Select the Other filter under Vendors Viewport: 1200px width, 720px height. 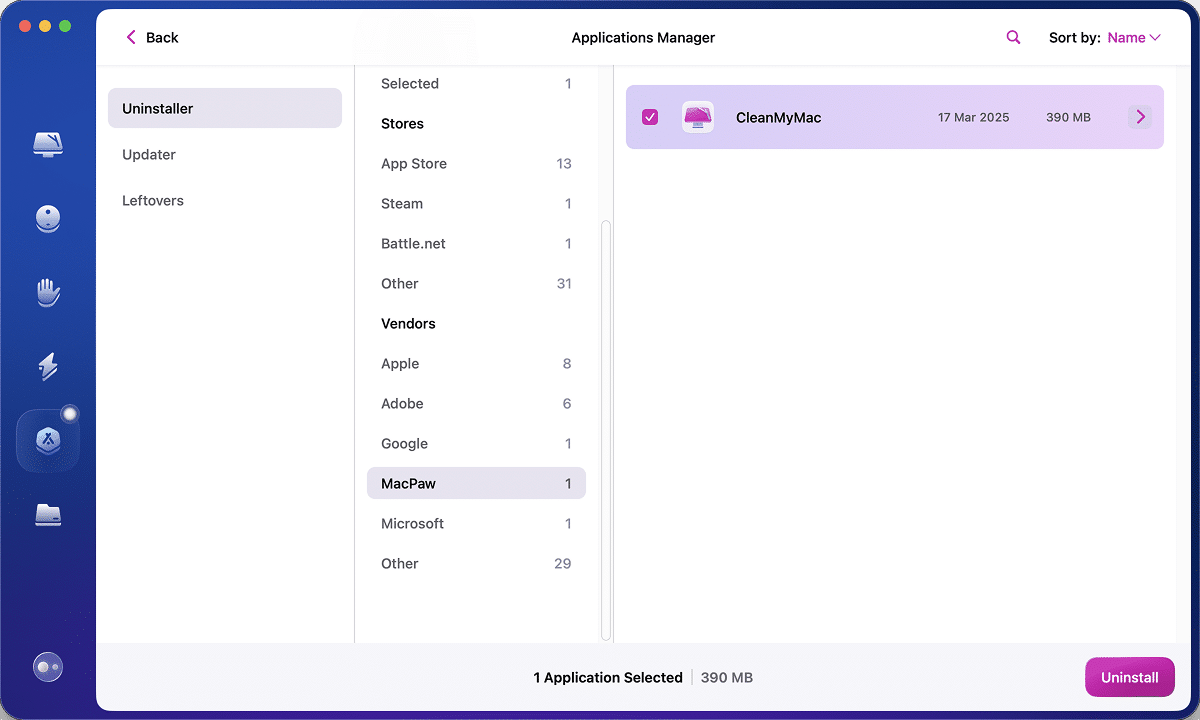click(x=476, y=564)
